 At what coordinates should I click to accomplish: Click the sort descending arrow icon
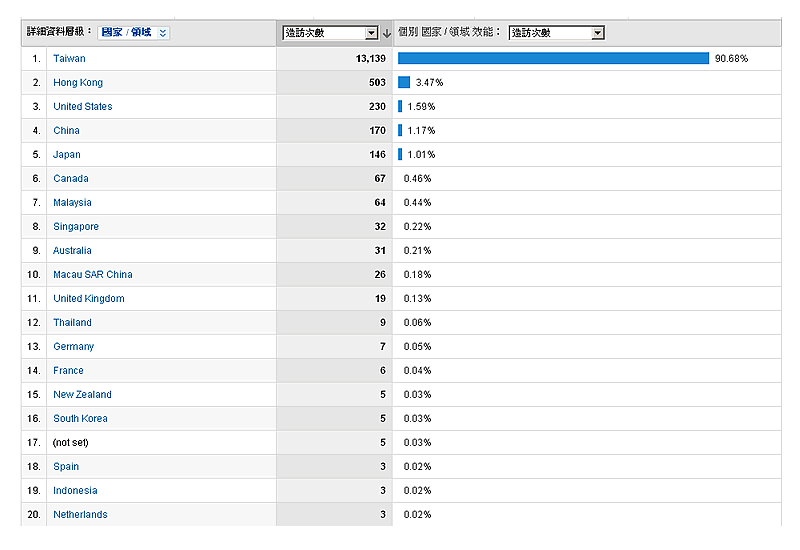pyautogui.click(x=386, y=33)
